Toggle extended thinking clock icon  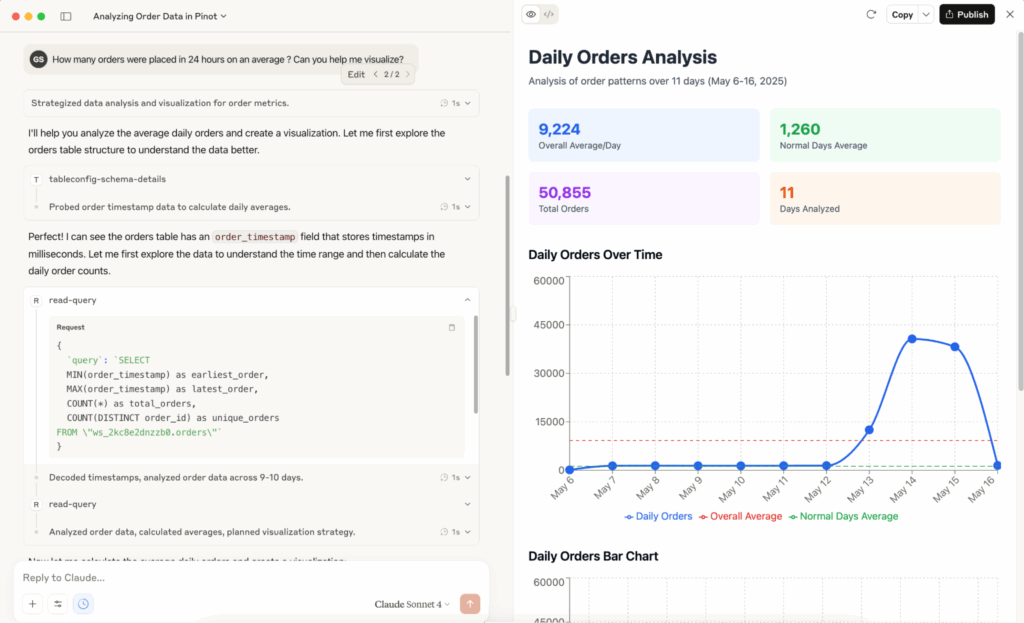point(83,604)
